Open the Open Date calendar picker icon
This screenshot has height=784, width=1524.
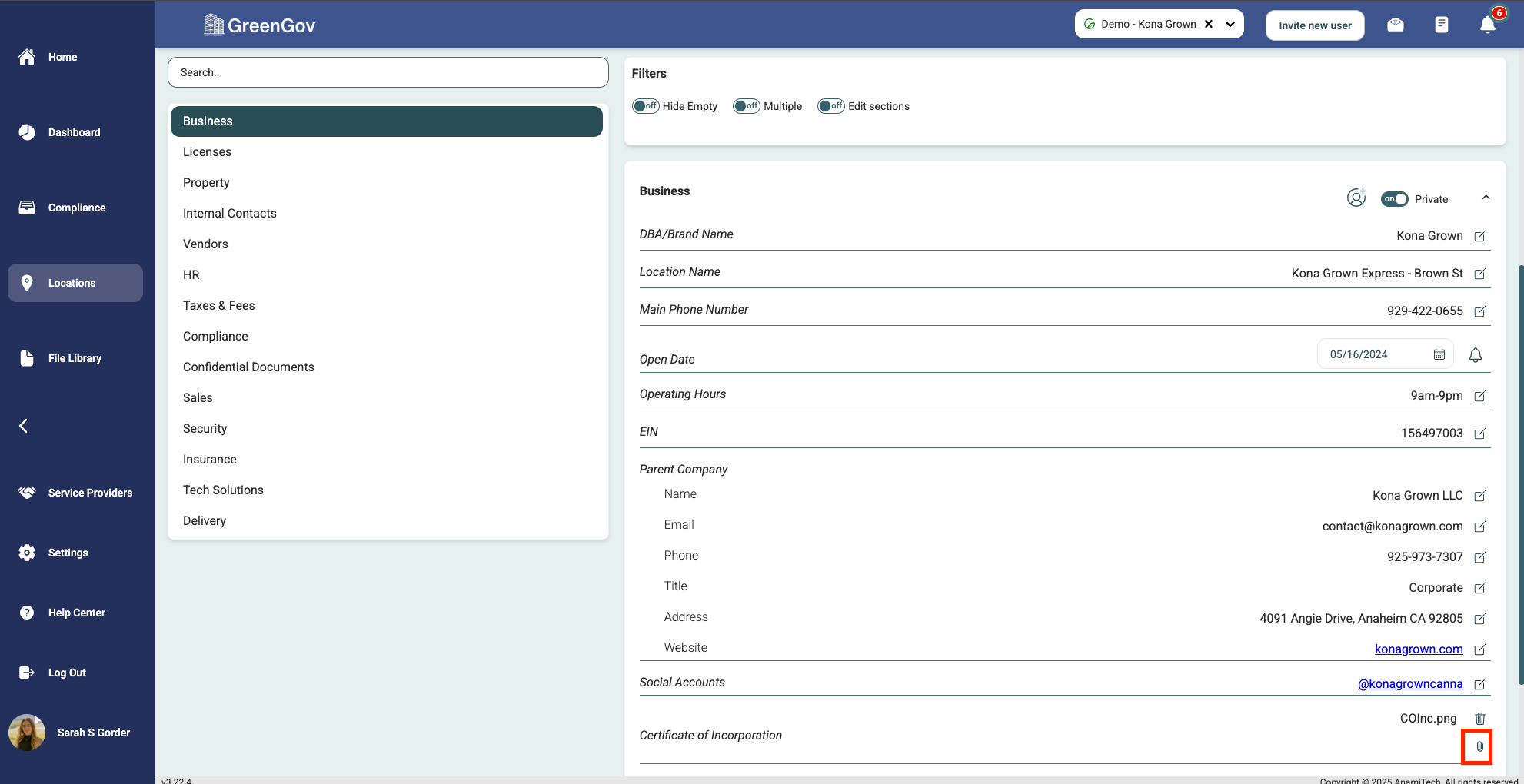point(1439,354)
